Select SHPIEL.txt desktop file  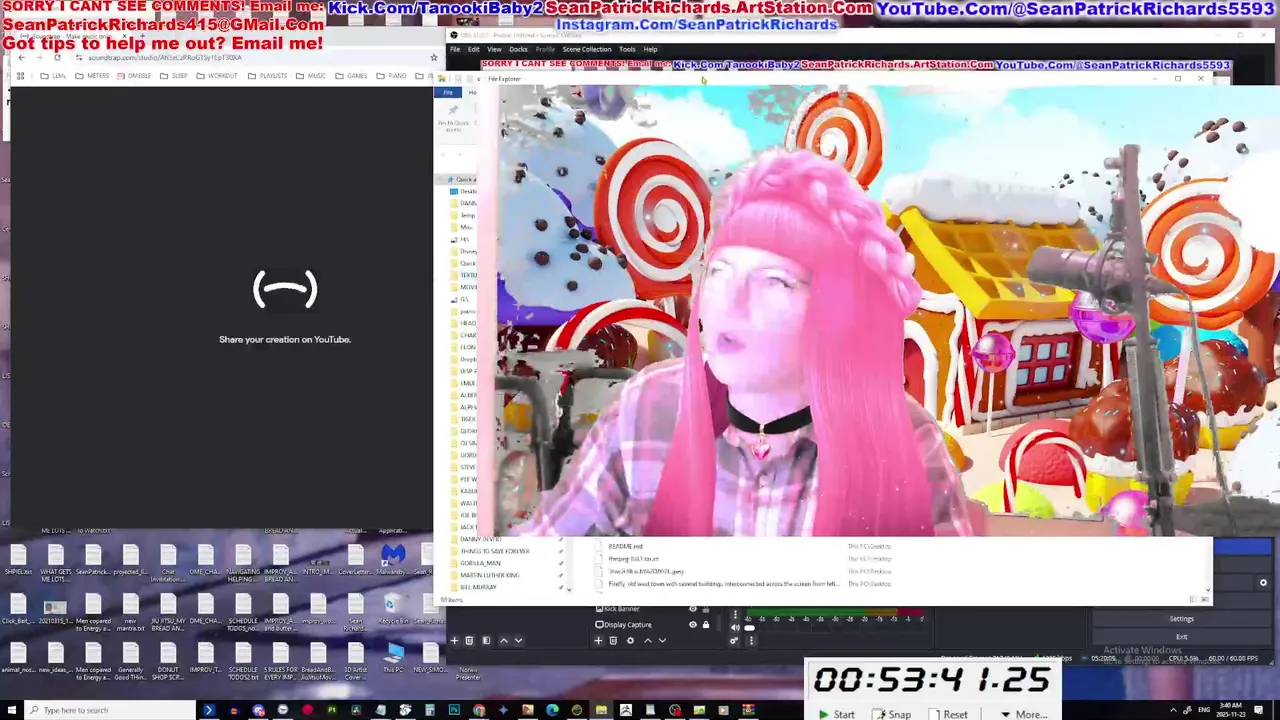(18, 560)
